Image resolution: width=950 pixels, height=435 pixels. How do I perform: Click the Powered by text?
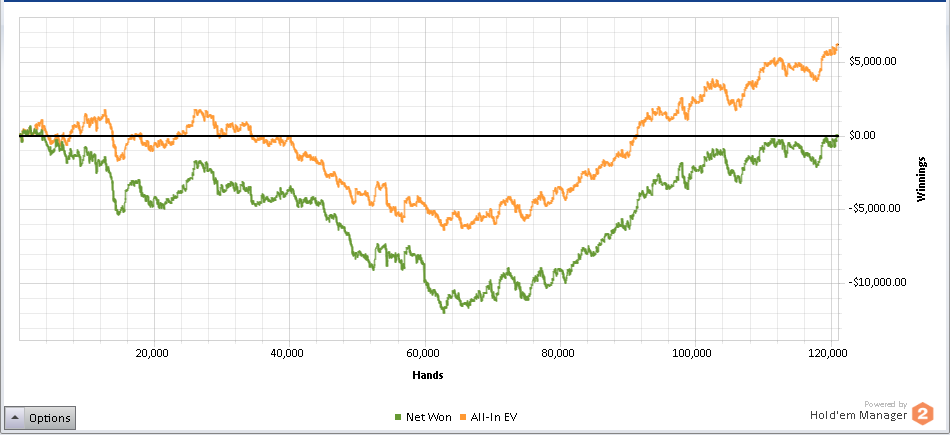885,404
